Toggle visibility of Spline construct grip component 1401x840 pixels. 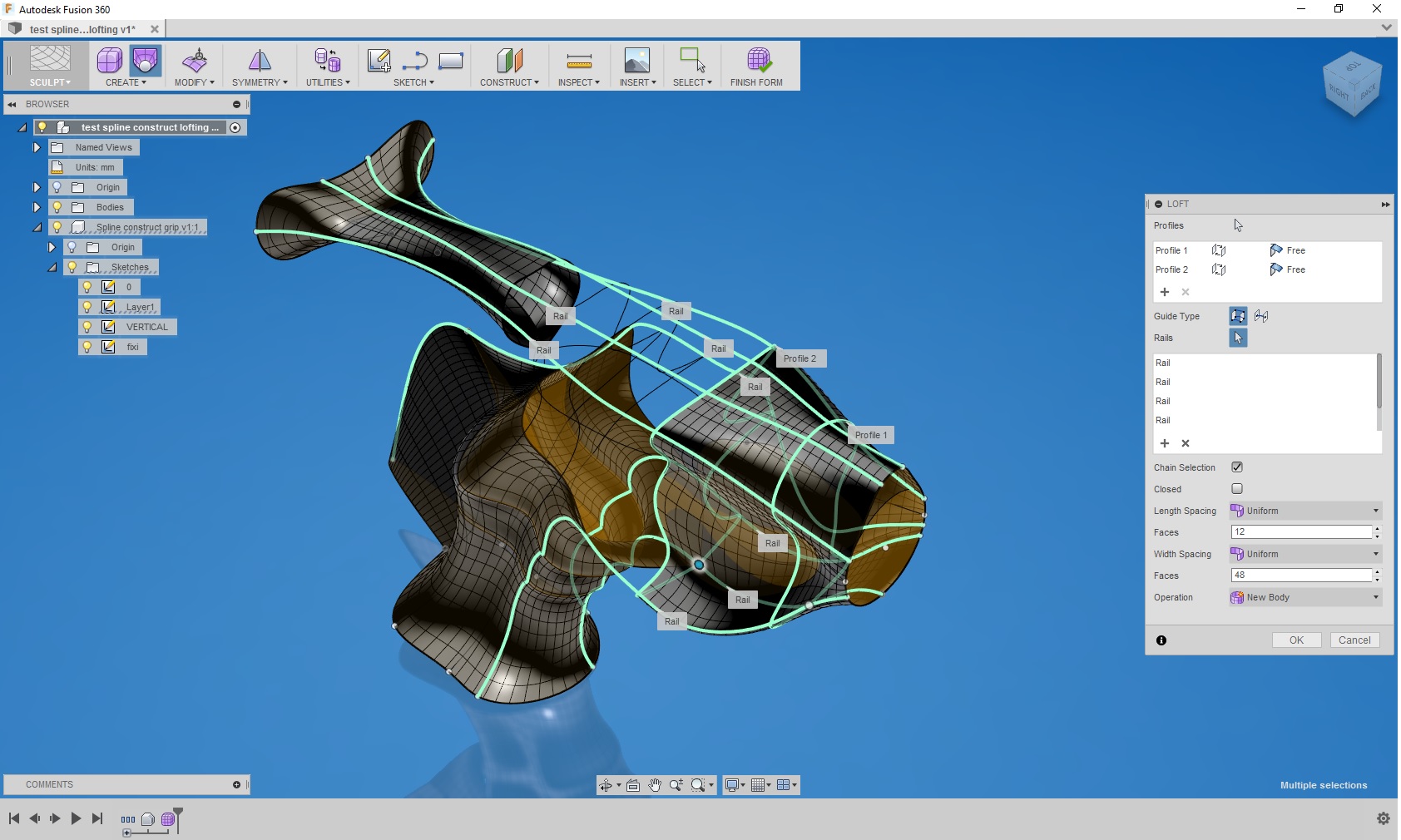tap(57, 227)
